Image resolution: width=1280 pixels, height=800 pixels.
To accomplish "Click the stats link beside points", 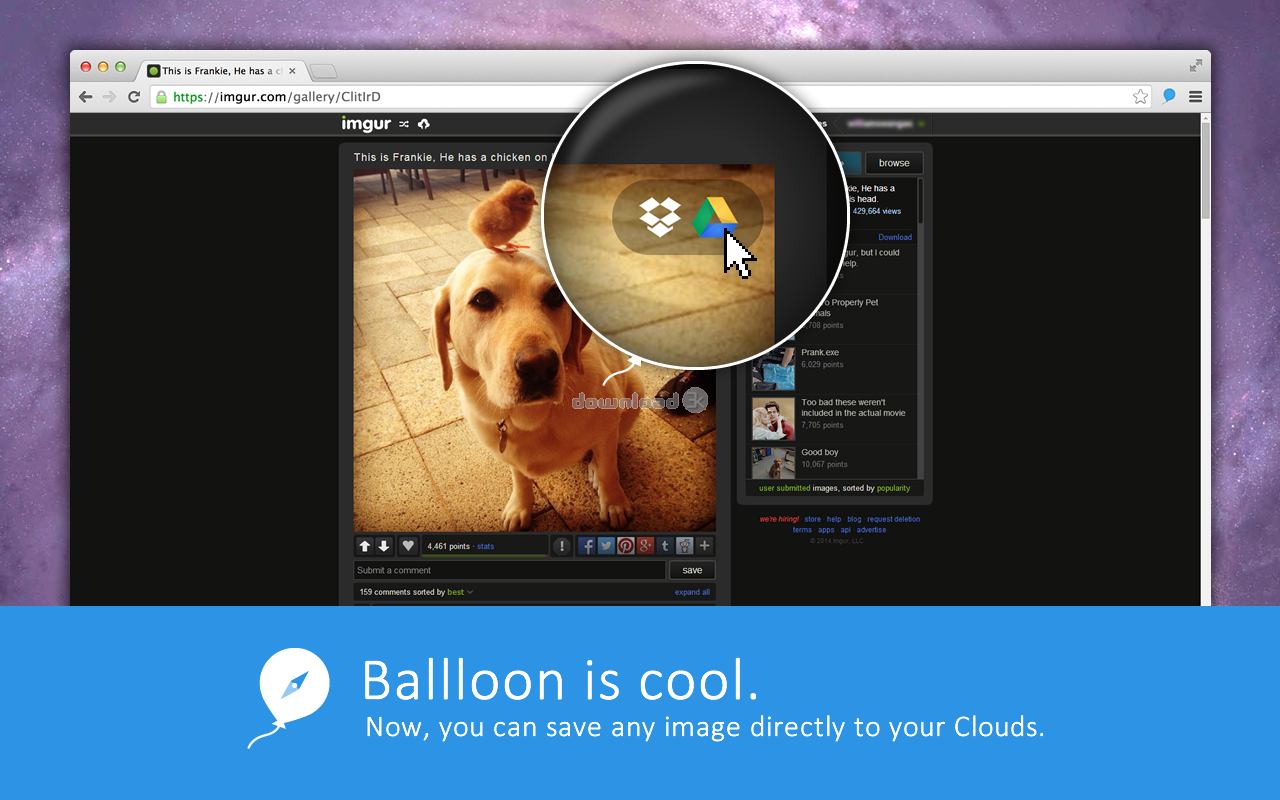I will point(485,547).
